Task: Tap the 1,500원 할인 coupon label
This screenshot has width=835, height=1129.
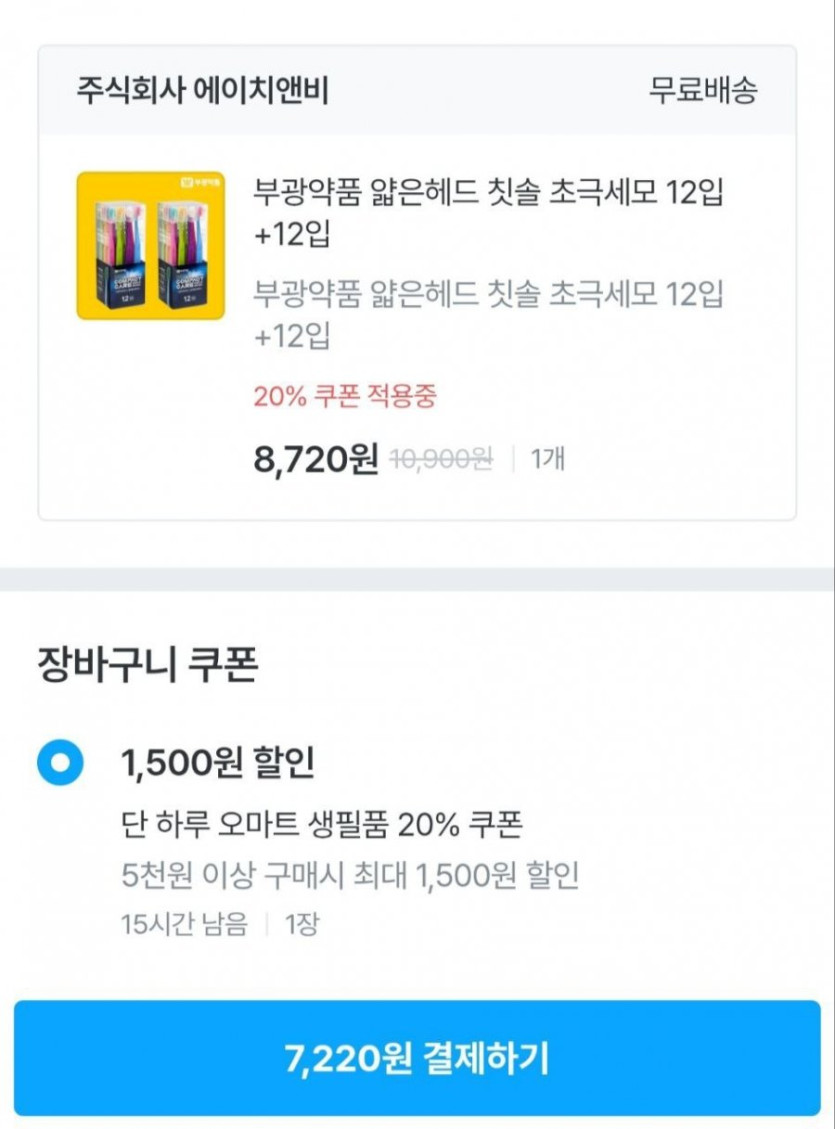Action: tap(217, 764)
